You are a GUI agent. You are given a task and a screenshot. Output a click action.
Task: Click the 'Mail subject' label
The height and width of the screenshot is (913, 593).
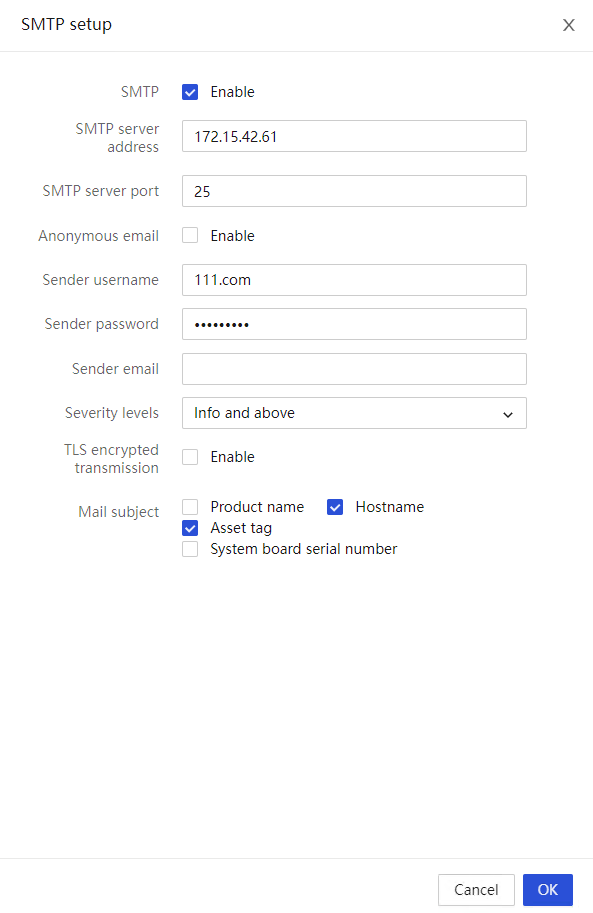click(x=118, y=512)
